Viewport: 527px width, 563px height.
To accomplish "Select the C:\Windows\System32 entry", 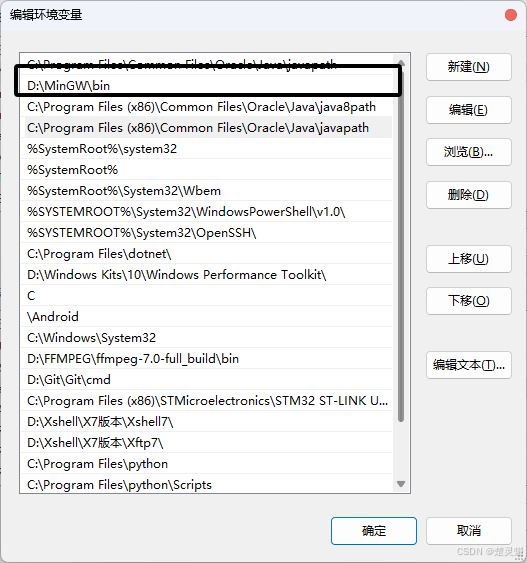I will click(x=206, y=338).
